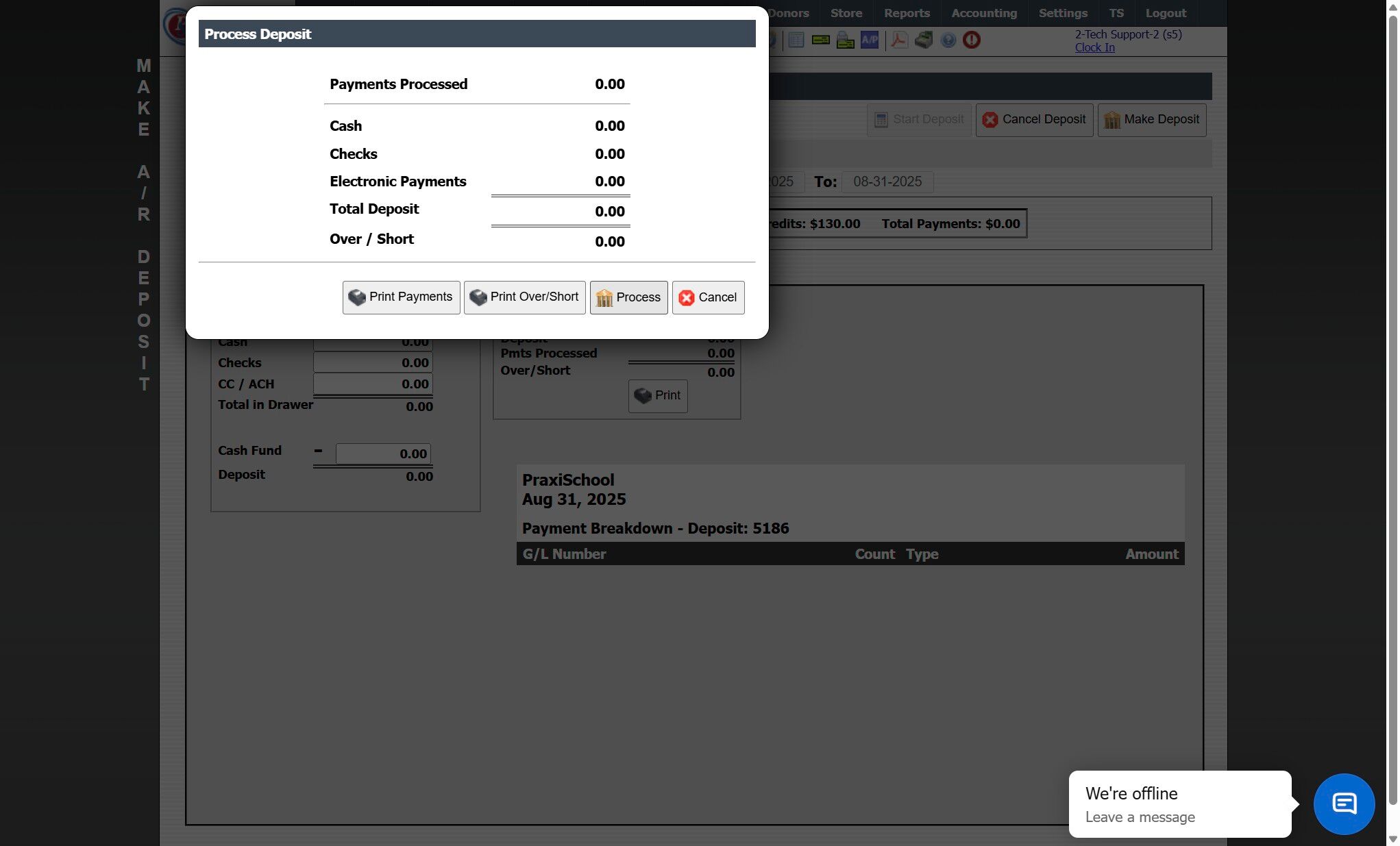Open the Accounting menu
This screenshot has width=1400, height=846.
pyautogui.click(x=983, y=13)
